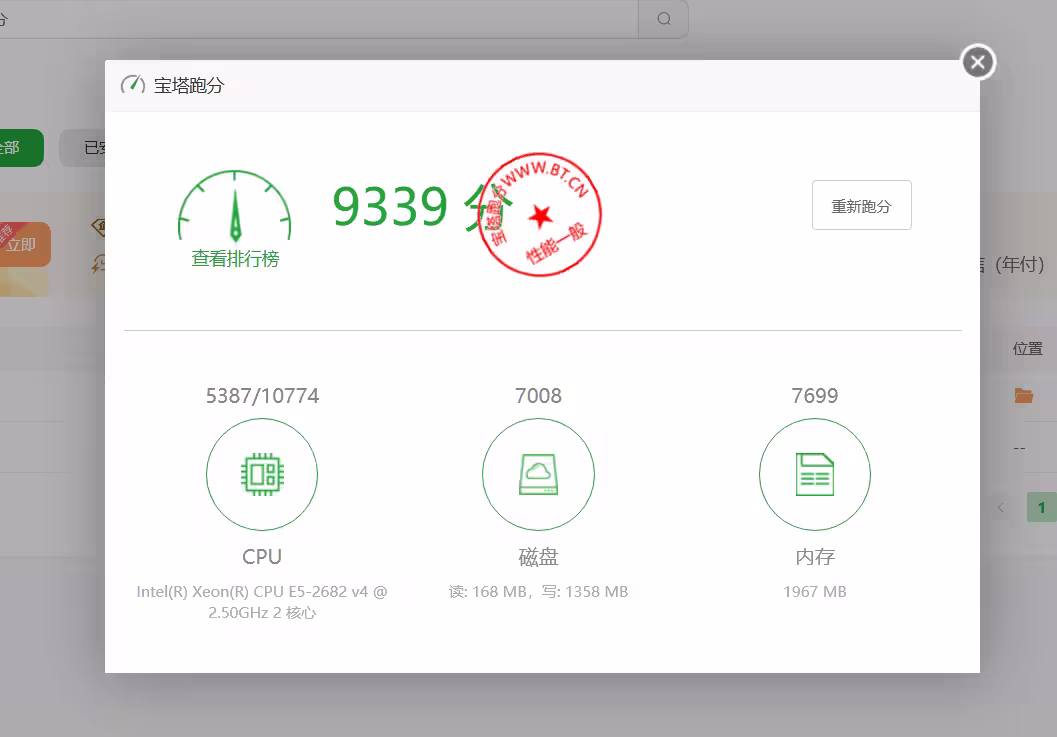The height and width of the screenshot is (737, 1057).
Task: Click the 重新跑分 button
Action: tap(861, 205)
